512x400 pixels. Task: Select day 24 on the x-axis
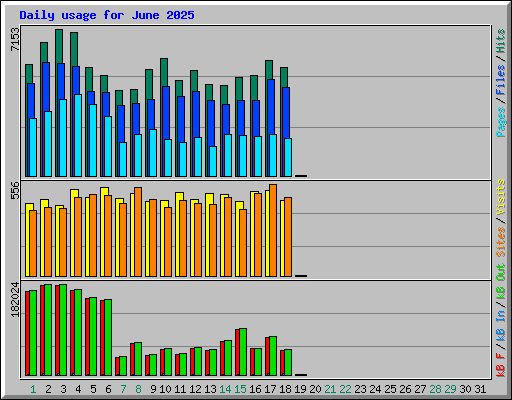point(375,389)
